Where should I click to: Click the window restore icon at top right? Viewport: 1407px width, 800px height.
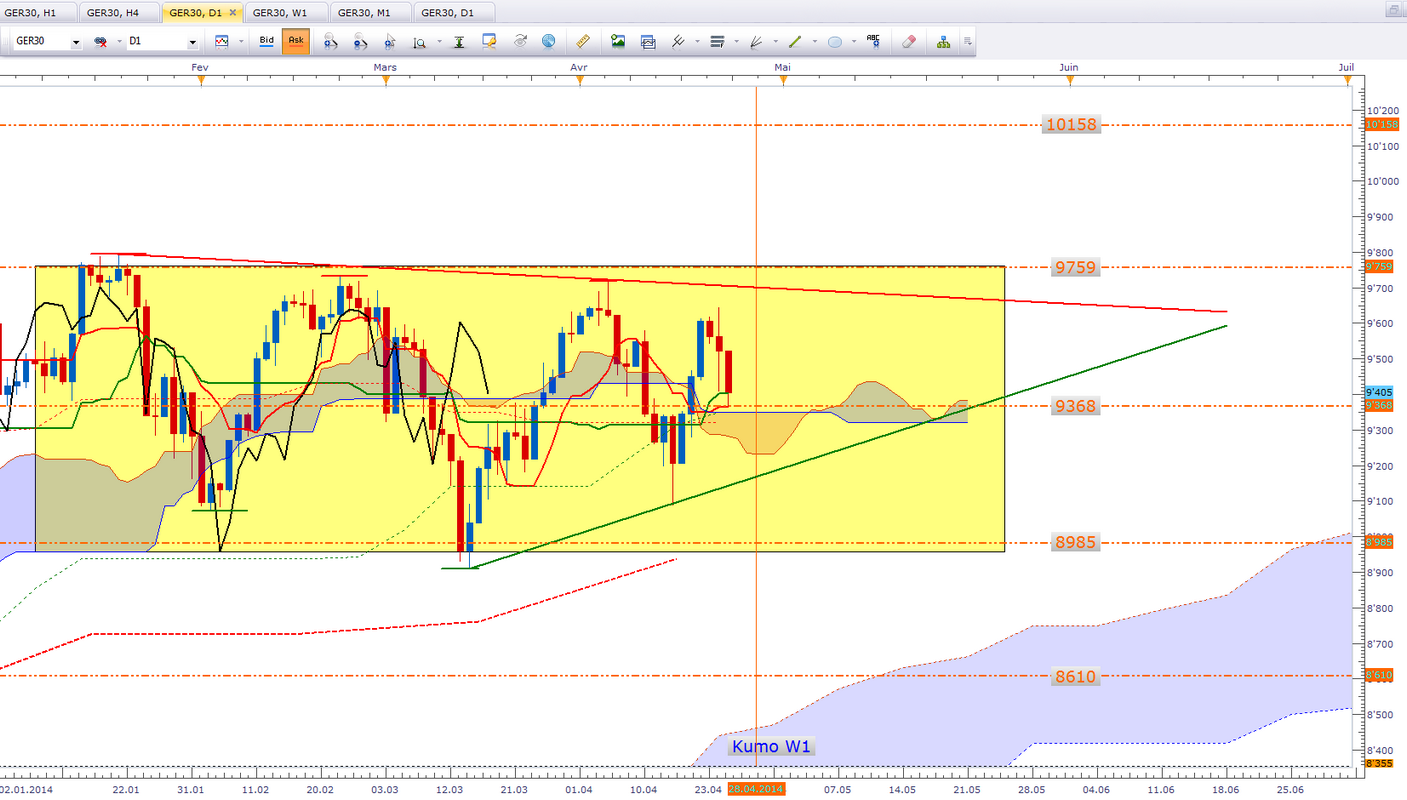coord(1392,11)
